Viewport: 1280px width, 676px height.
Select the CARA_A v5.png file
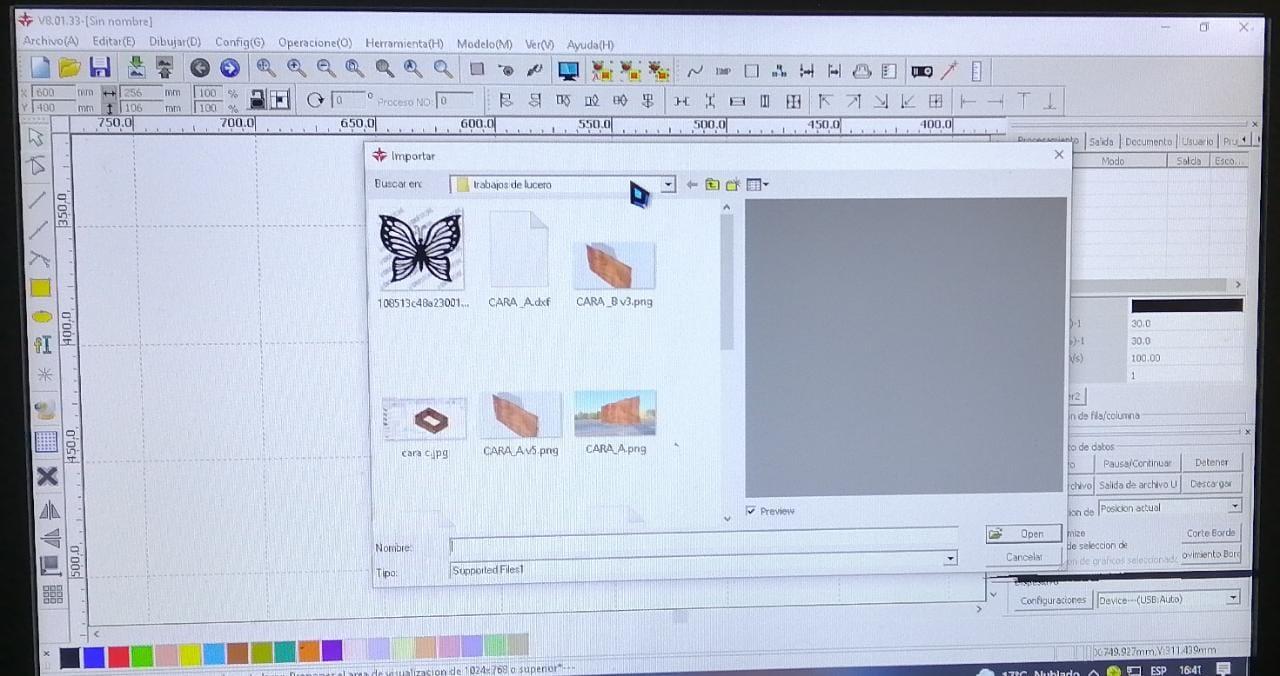(520, 424)
